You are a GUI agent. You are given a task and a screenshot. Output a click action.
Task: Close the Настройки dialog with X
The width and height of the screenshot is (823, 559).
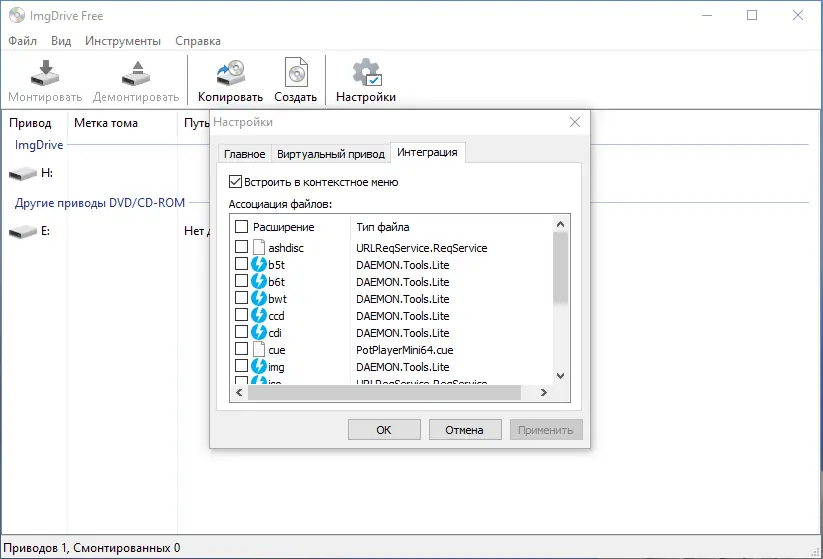click(575, 122)
